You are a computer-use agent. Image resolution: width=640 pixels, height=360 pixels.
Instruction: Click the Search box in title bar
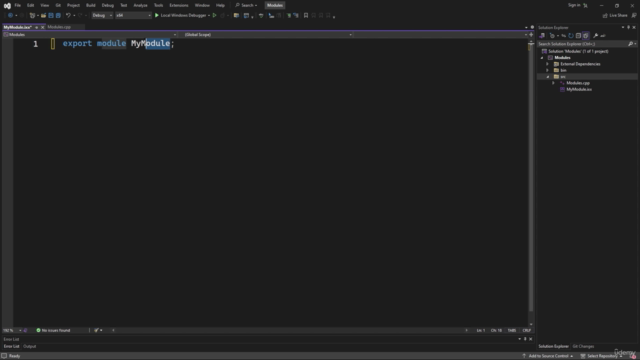tap(246, 5)
